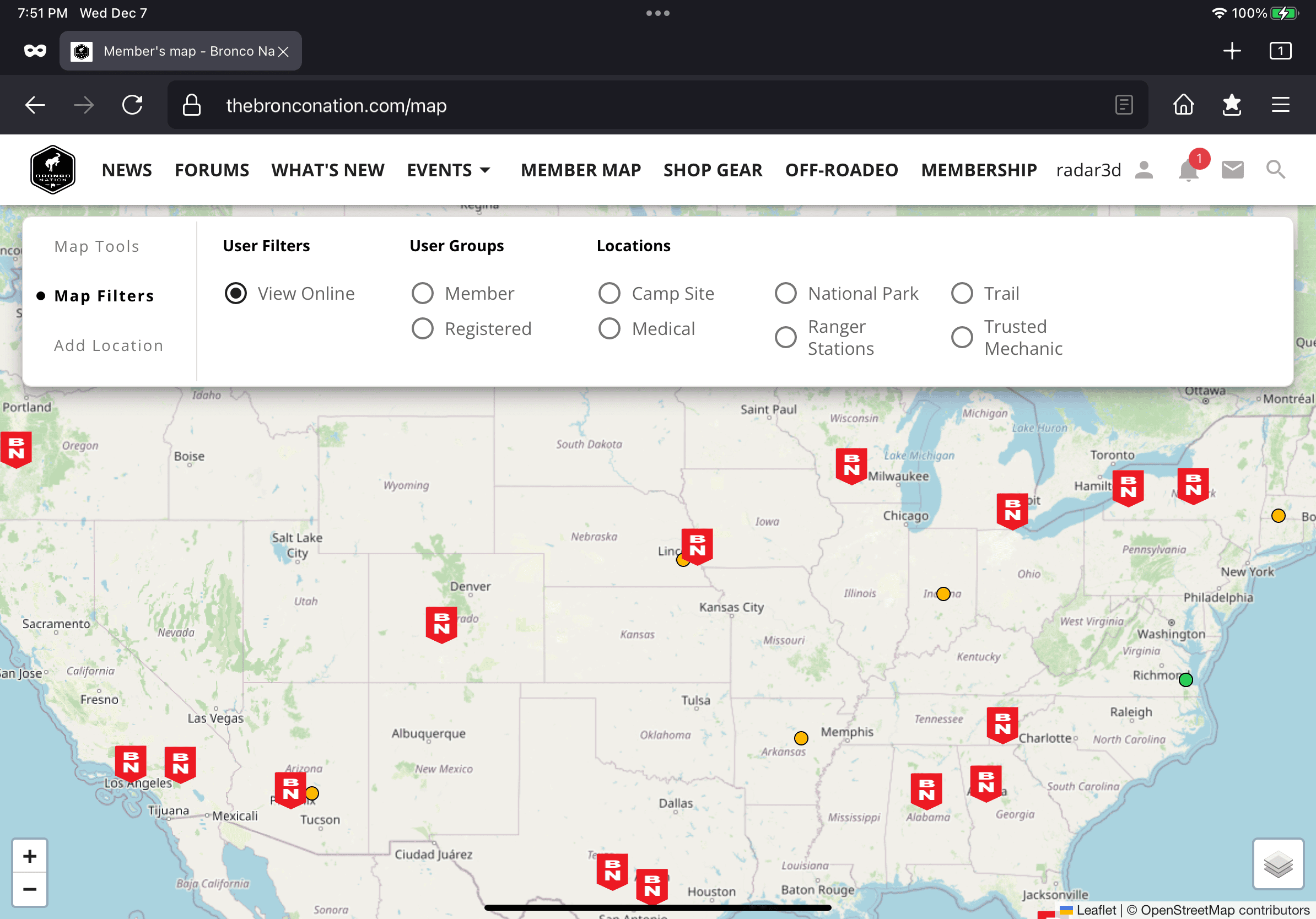The image size is (1316, 919).
Task: Click the browser forward arrow
Action: point(84,105)
